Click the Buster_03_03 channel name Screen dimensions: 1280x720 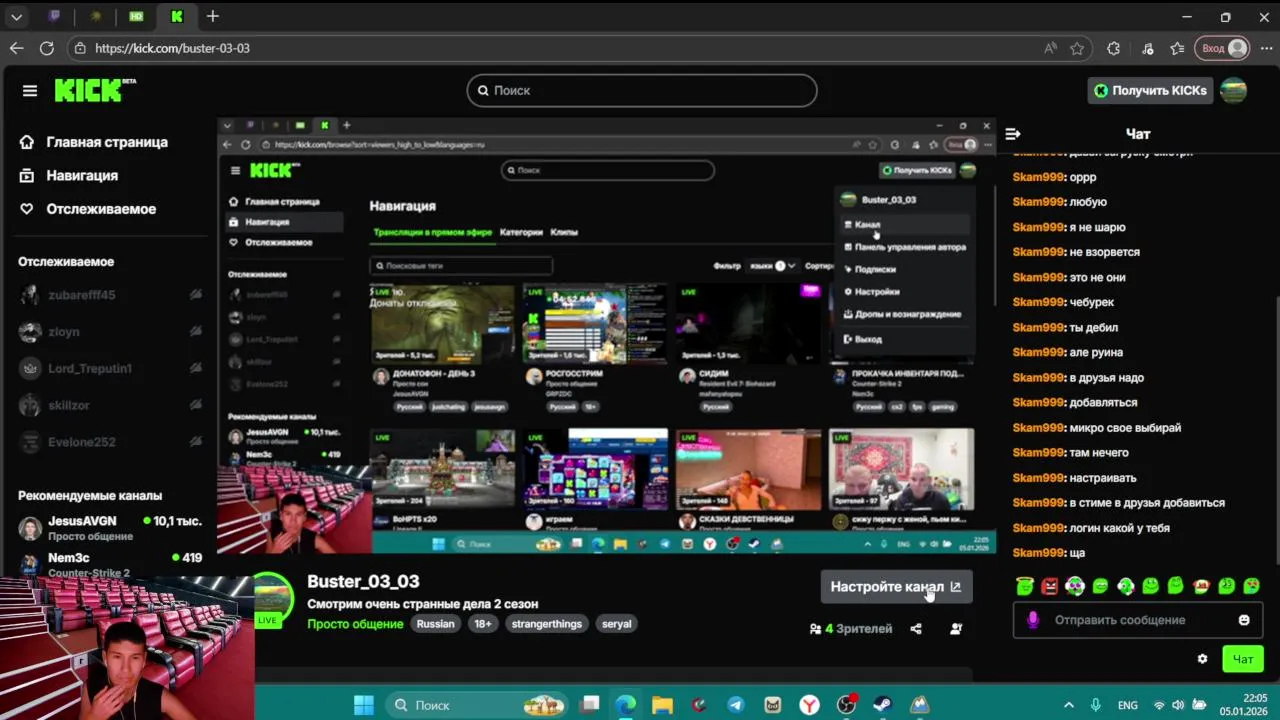363,582
